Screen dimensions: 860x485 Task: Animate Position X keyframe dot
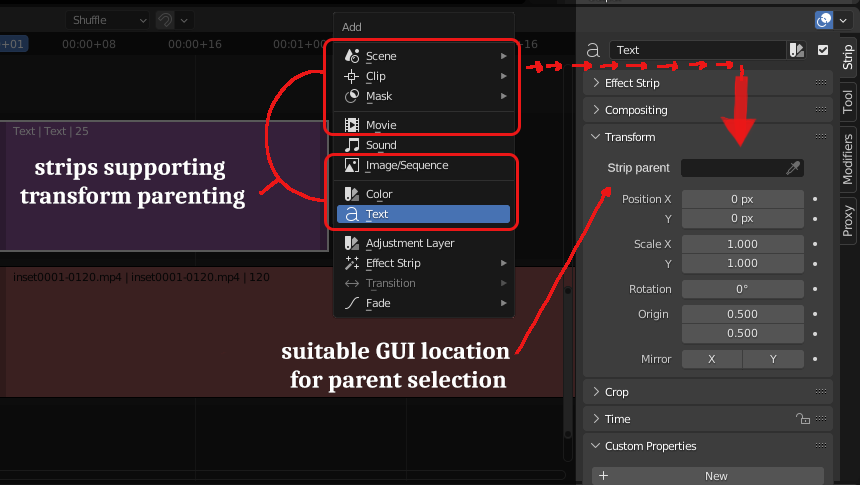[815, 199]
